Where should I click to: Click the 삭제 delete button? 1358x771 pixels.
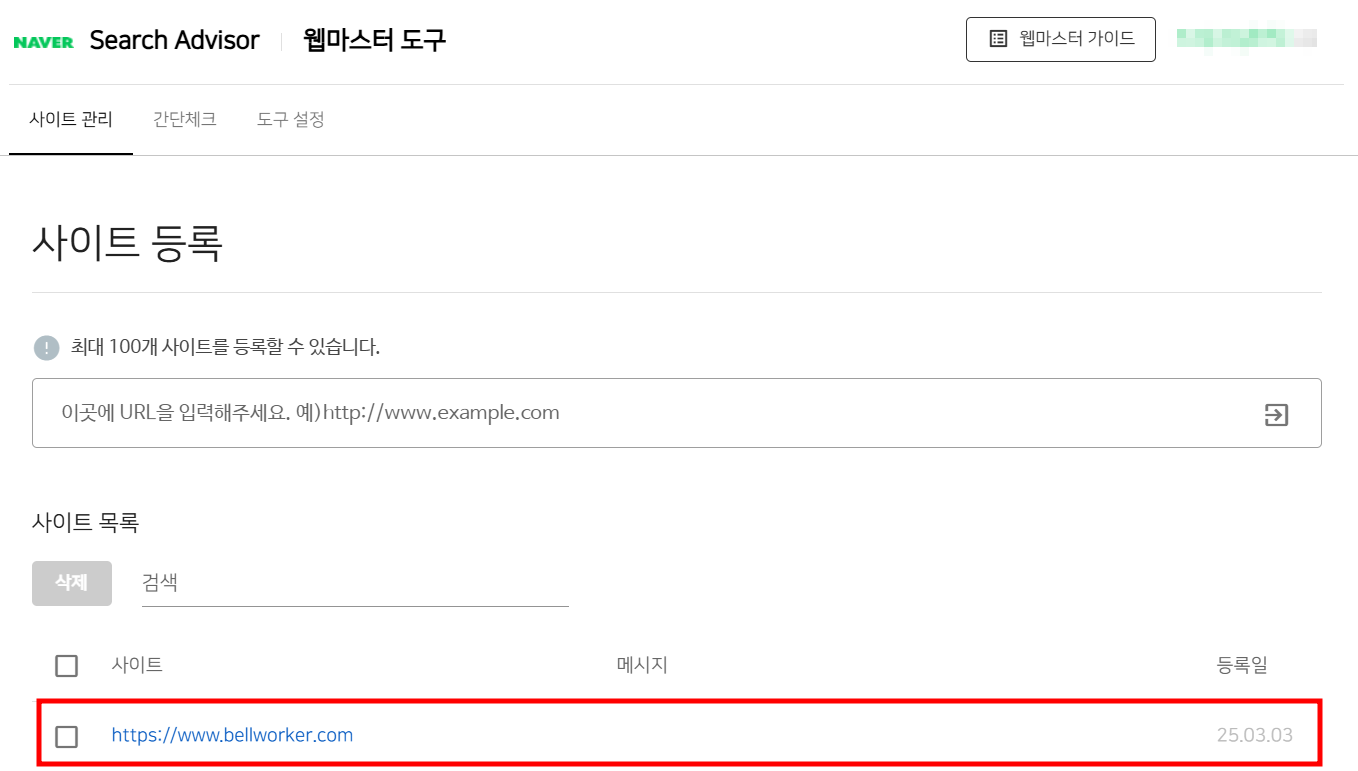[72, 583]
